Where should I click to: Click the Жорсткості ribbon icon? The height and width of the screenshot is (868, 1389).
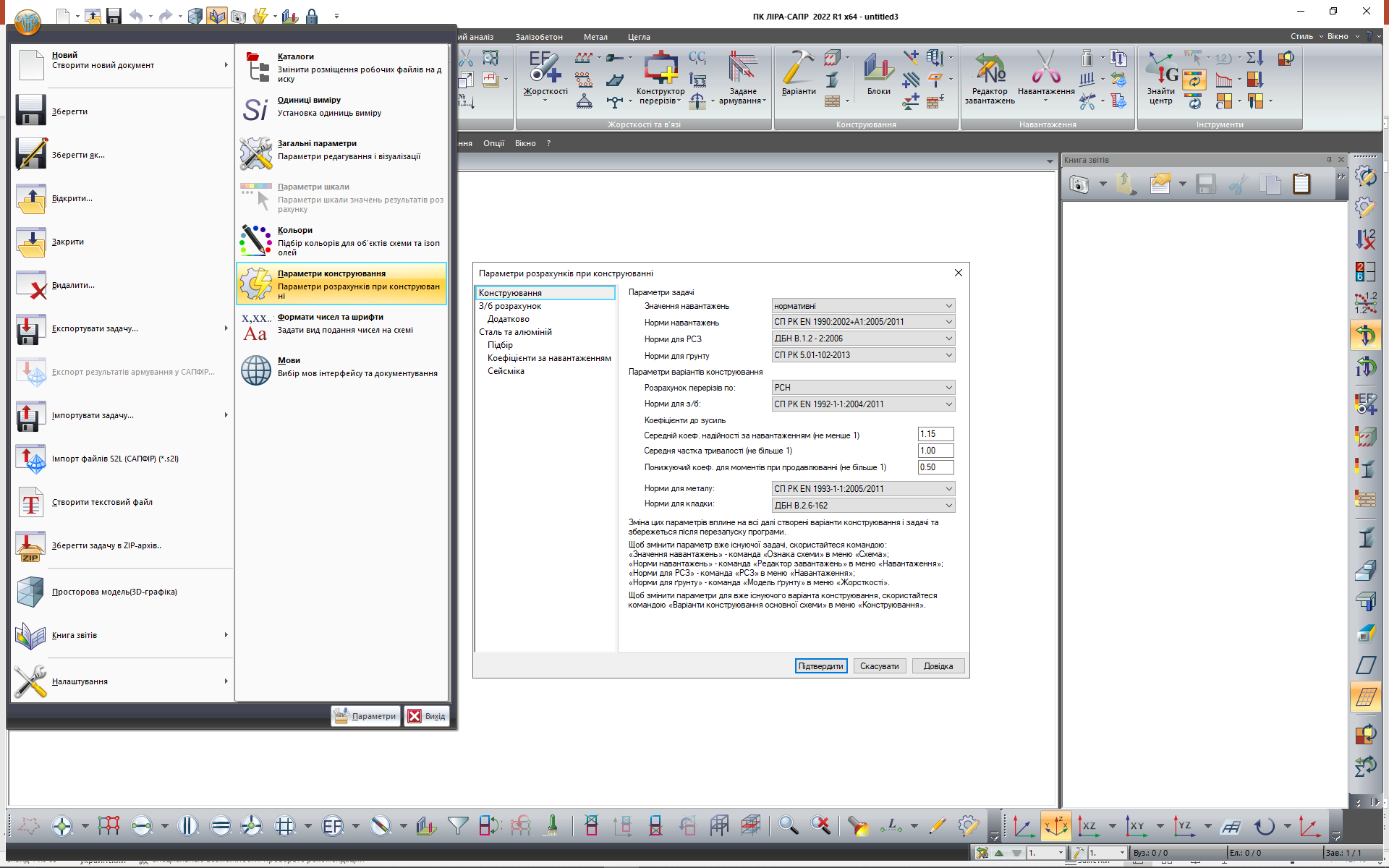pos(545,68)
